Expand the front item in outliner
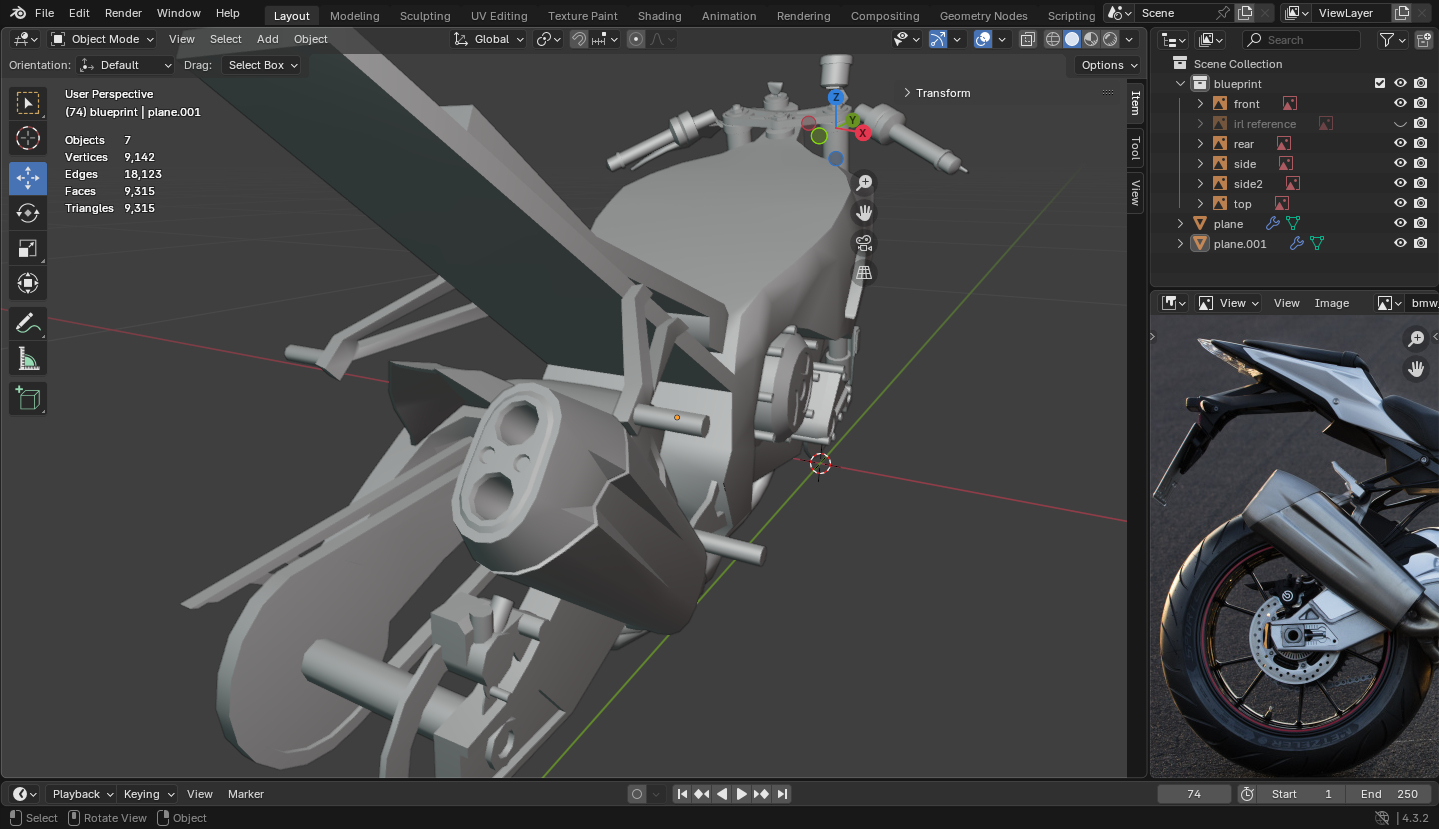This screenshot has width=1439, height=829. click(x=1200, y=104)
